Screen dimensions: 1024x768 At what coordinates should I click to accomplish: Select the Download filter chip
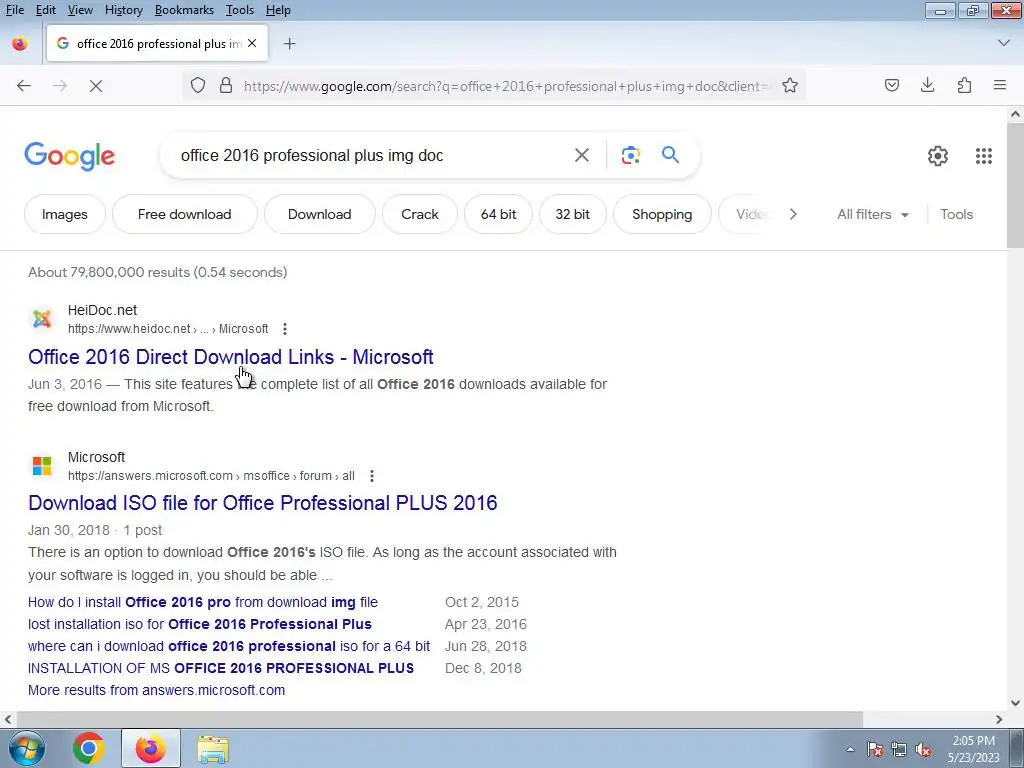click(x=319, y=214)
